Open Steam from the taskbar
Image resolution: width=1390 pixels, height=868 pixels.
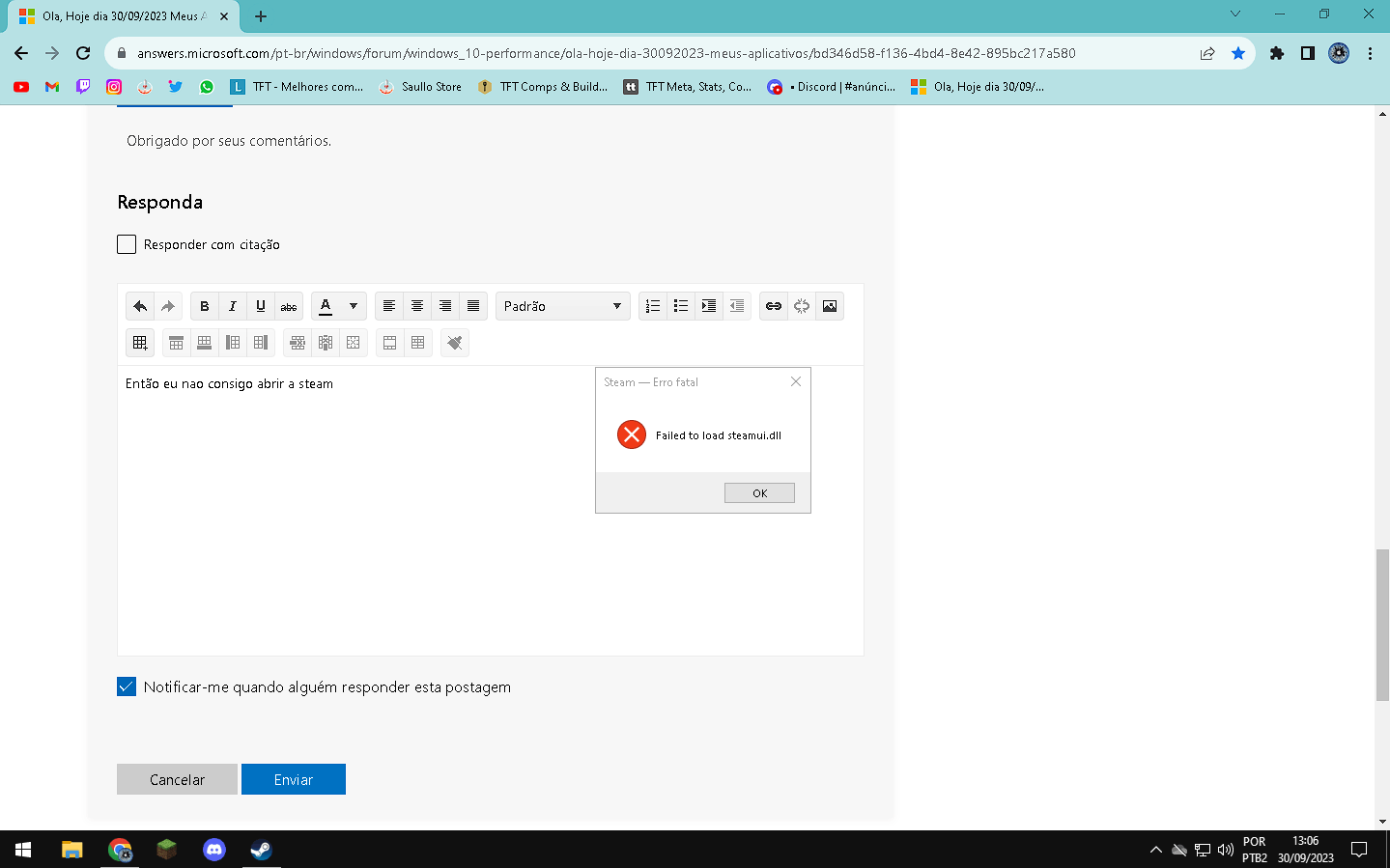(x=261, y=850)
